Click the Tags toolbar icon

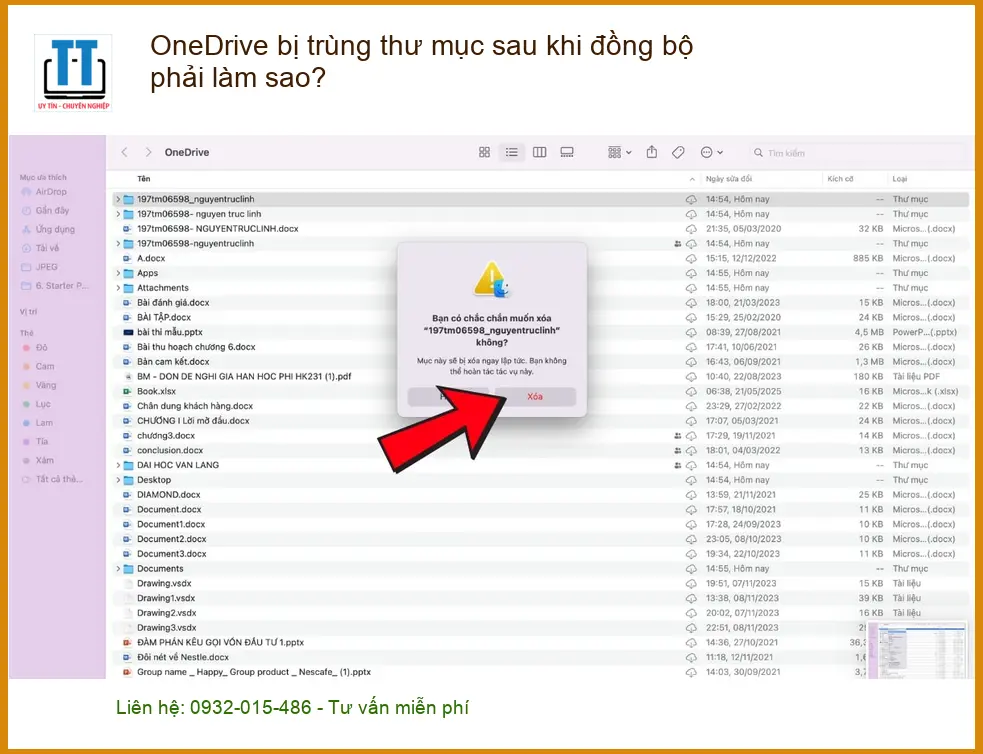point(678,152)
